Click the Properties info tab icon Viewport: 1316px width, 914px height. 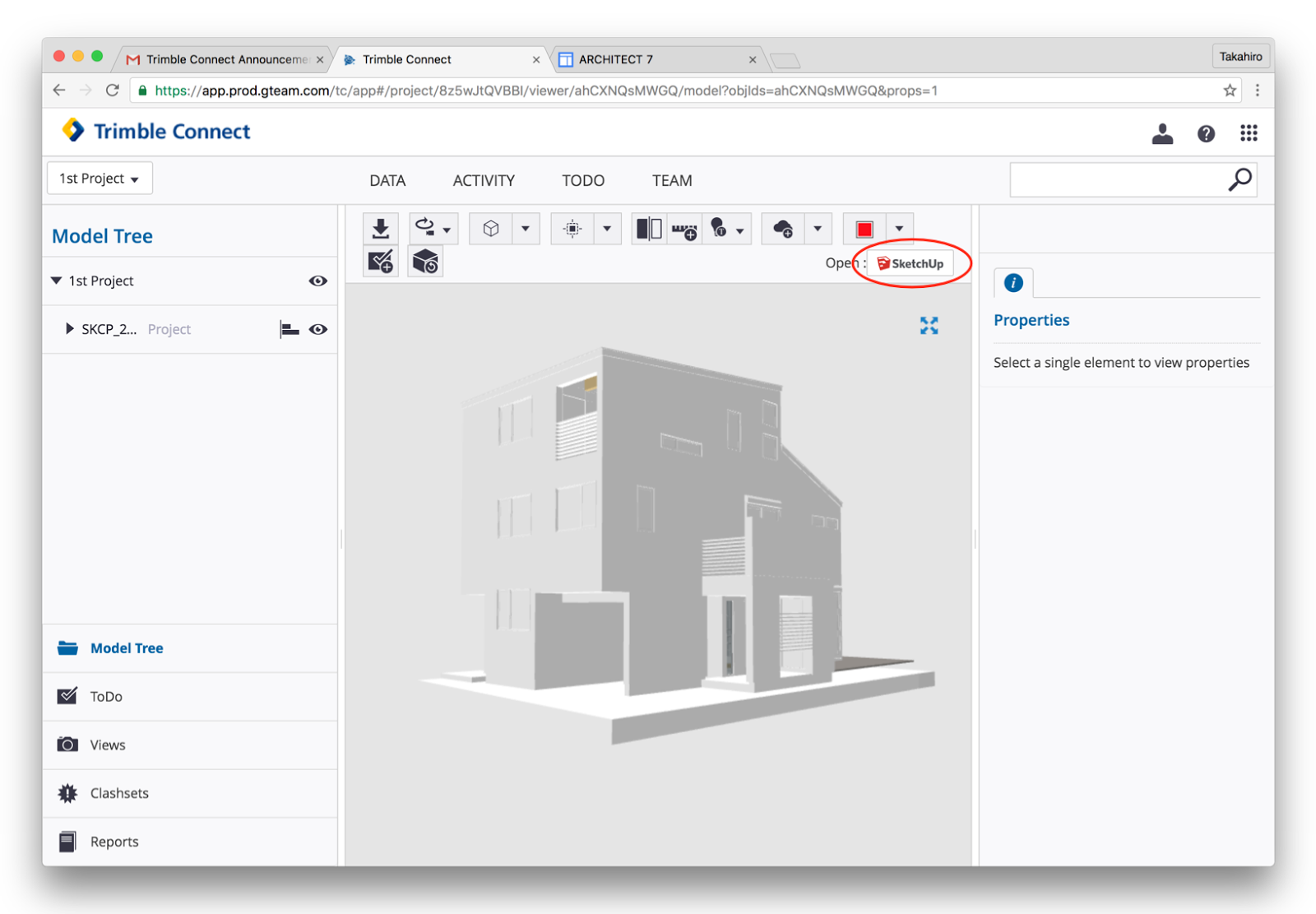tap(1013, 283)
